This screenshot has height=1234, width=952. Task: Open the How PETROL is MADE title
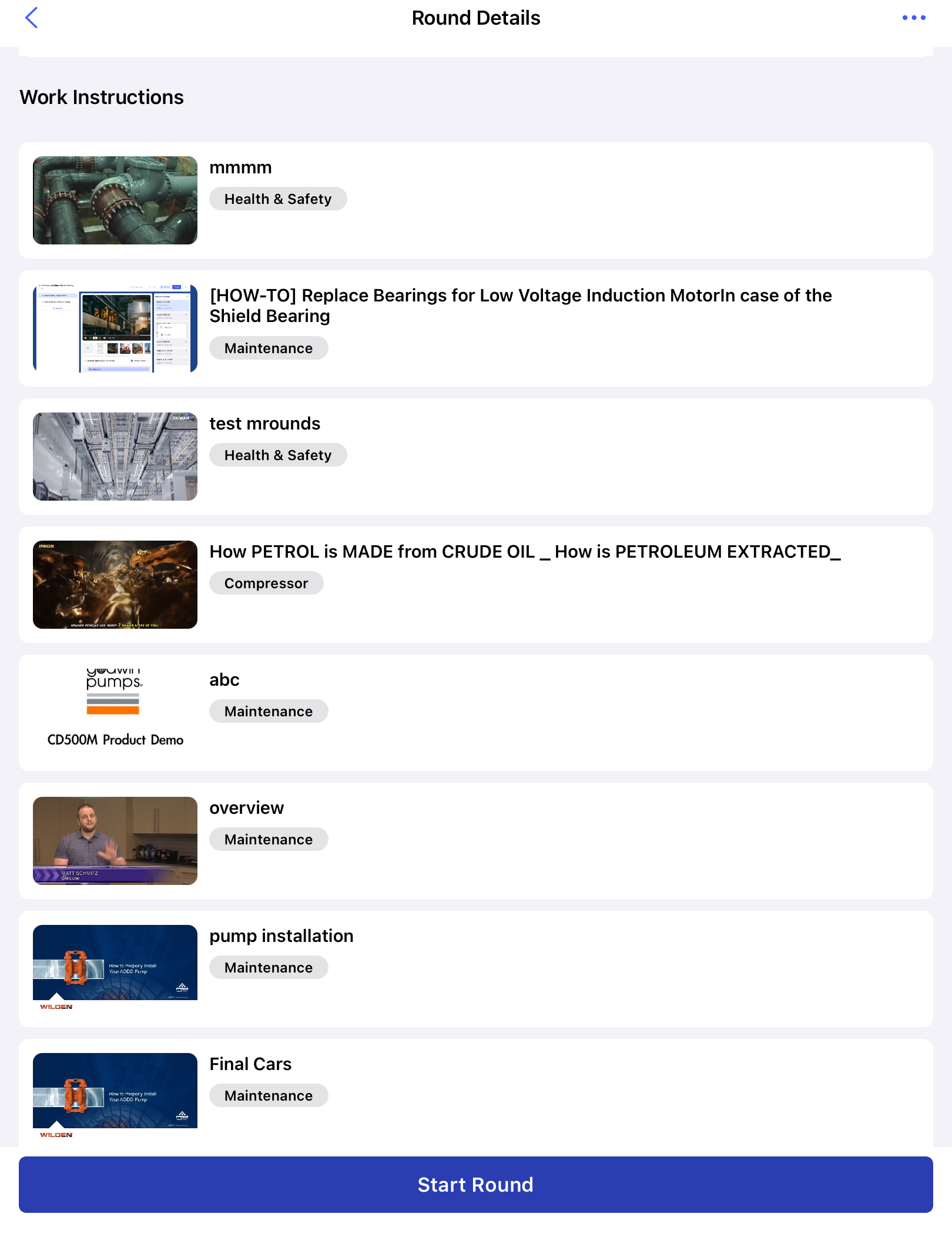pyautogui.click(x=525, y=552)
